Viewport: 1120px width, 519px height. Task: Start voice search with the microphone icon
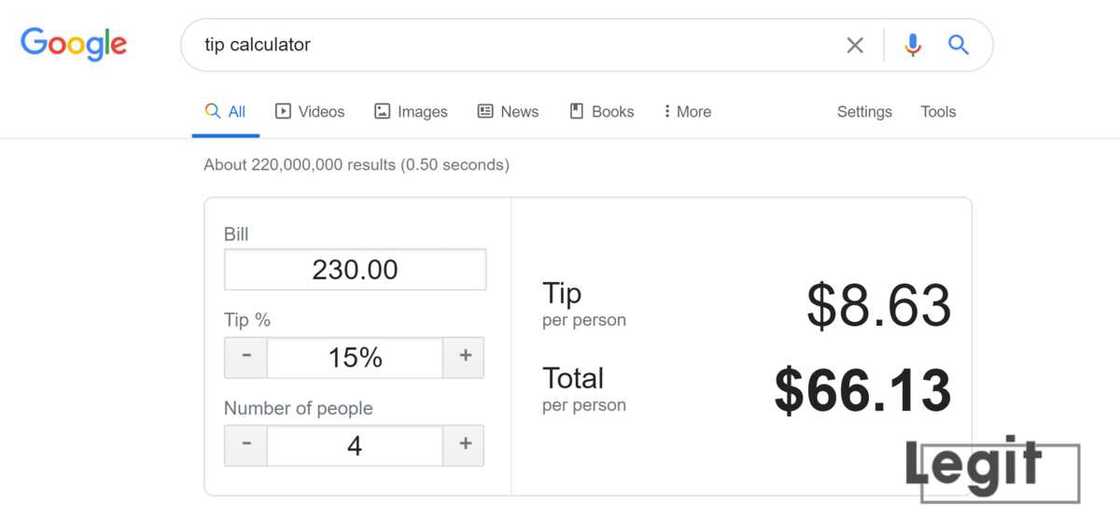(912, 45)
